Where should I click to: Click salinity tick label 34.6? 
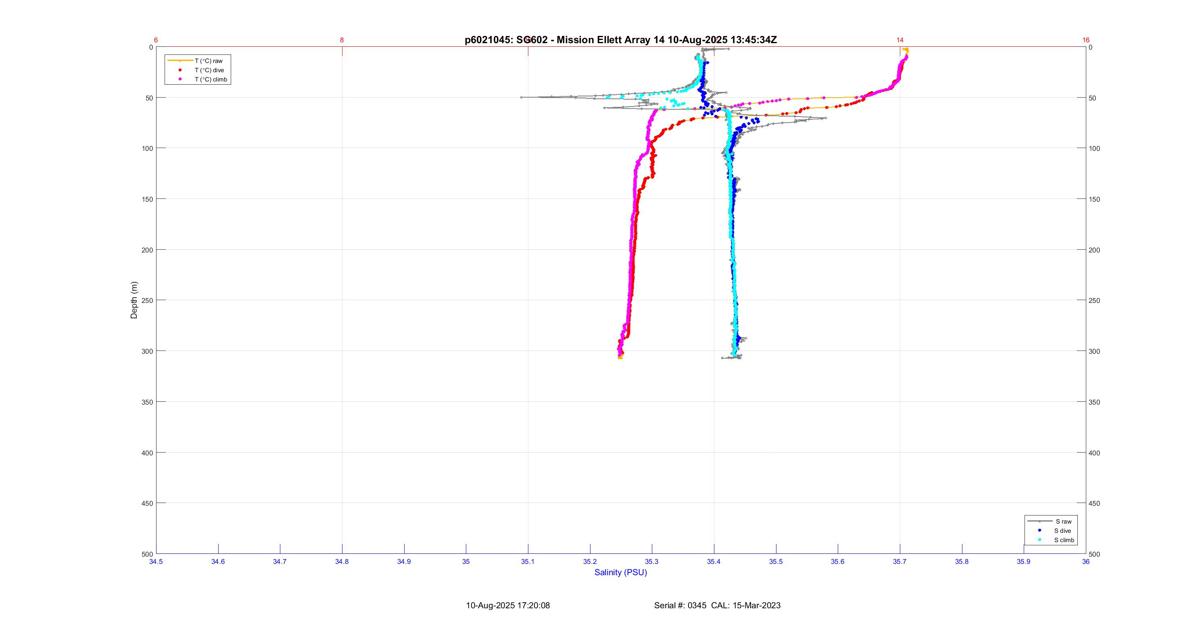tap(218, 562)
